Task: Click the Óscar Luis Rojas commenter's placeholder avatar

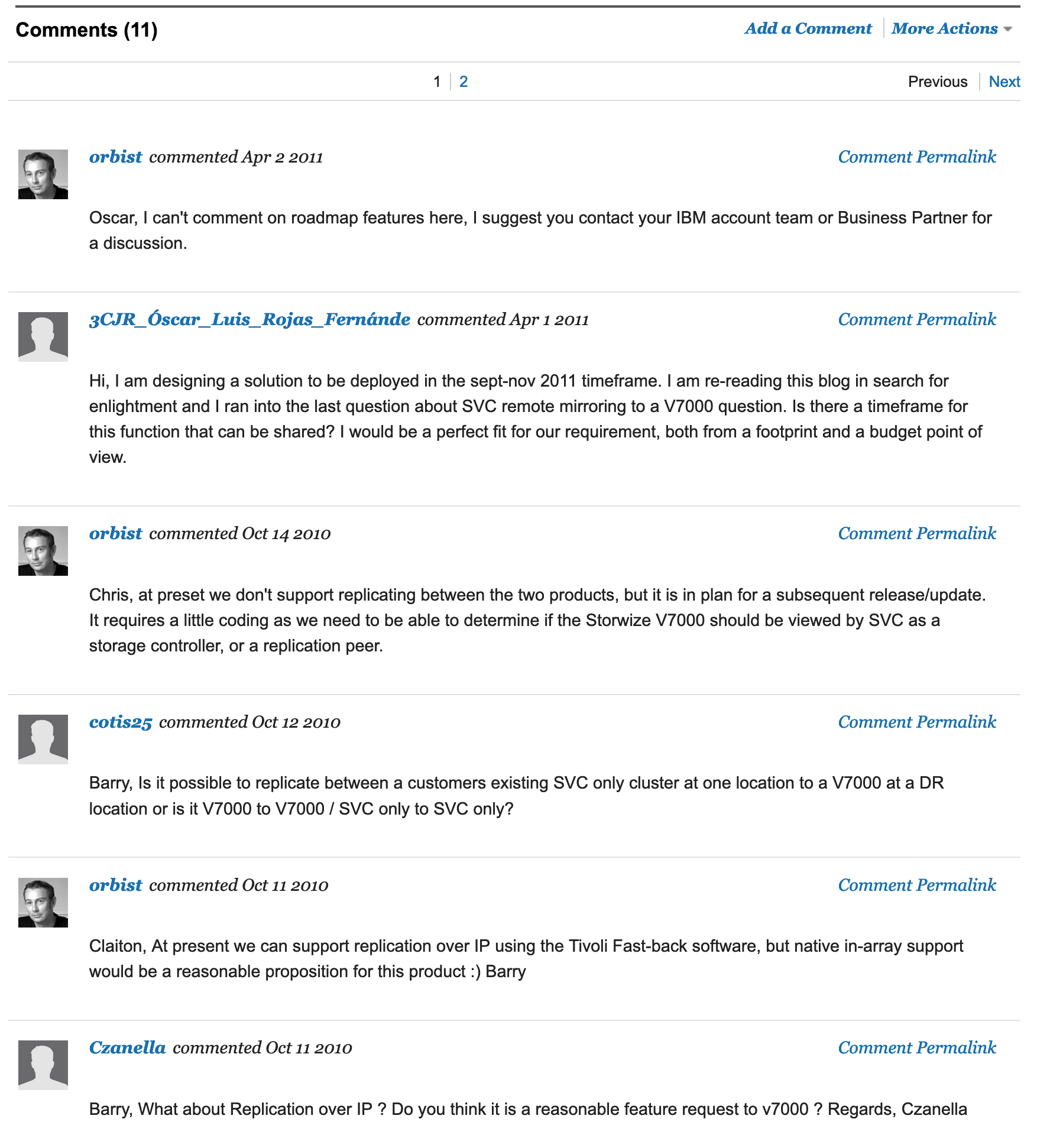Action: [x=43, y=337]
